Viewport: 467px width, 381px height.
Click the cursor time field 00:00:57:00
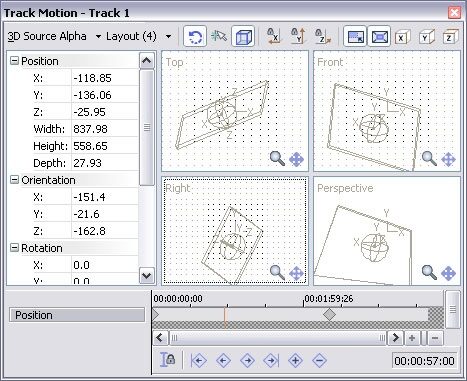[424, 361]
